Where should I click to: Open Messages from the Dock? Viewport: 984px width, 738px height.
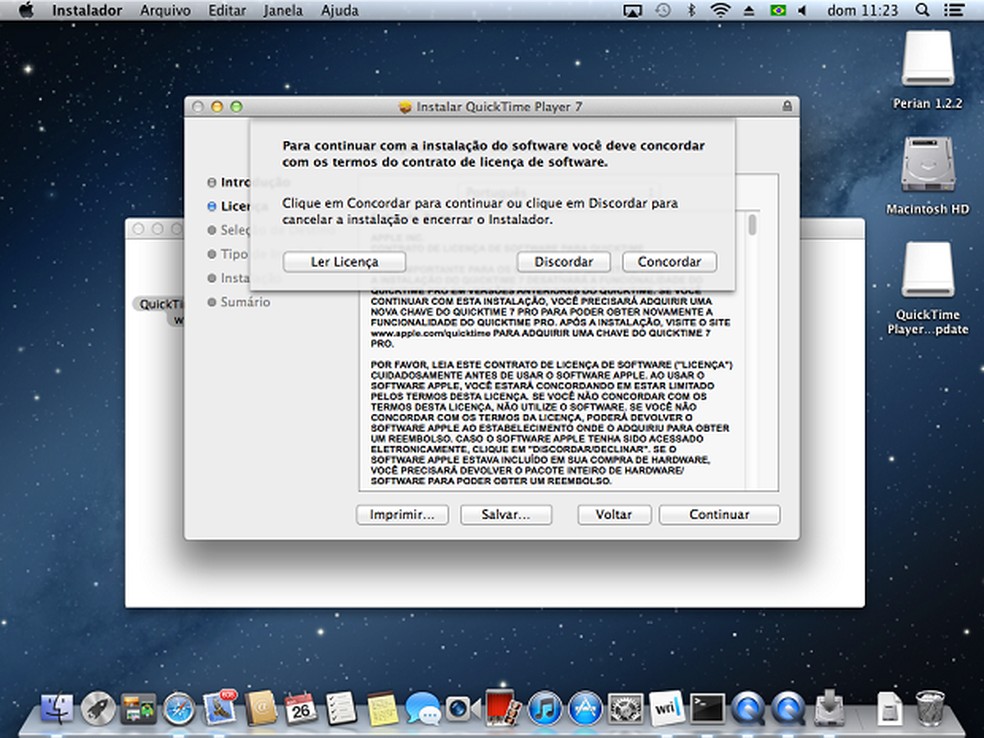coord(421,713)
